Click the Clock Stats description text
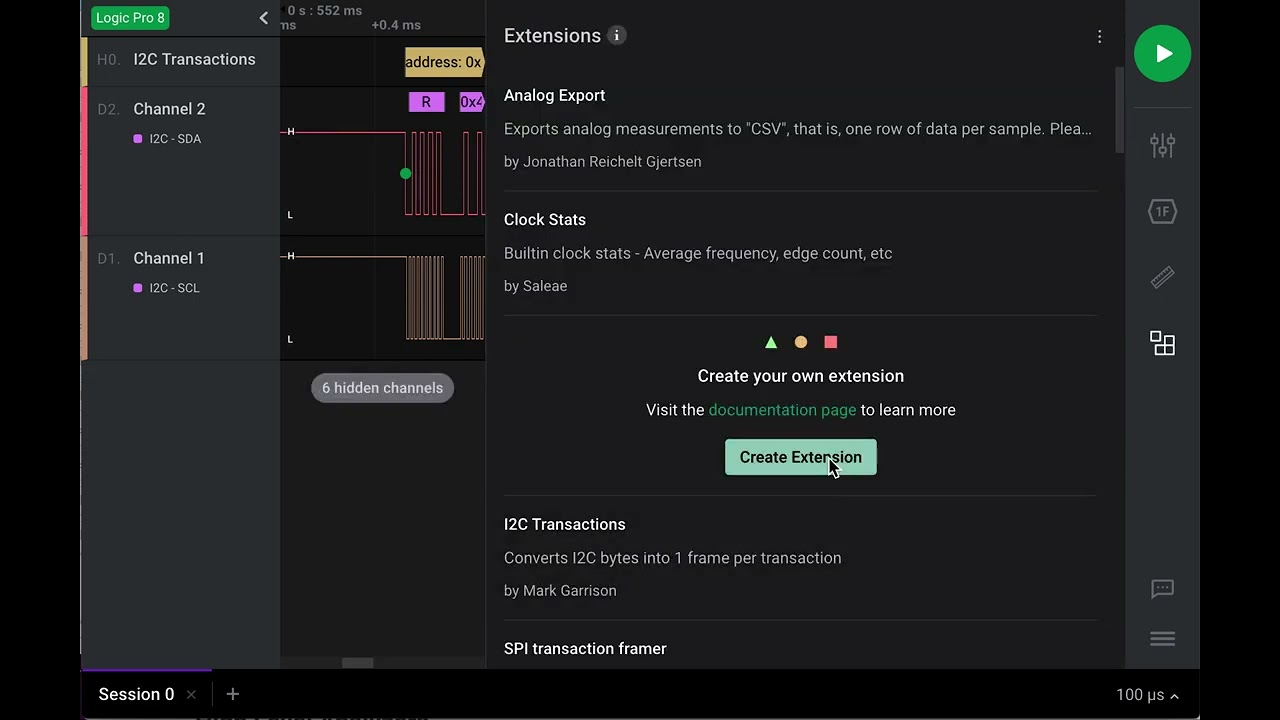The height and width of the screenshot is (720, 1280). [698, 253]
